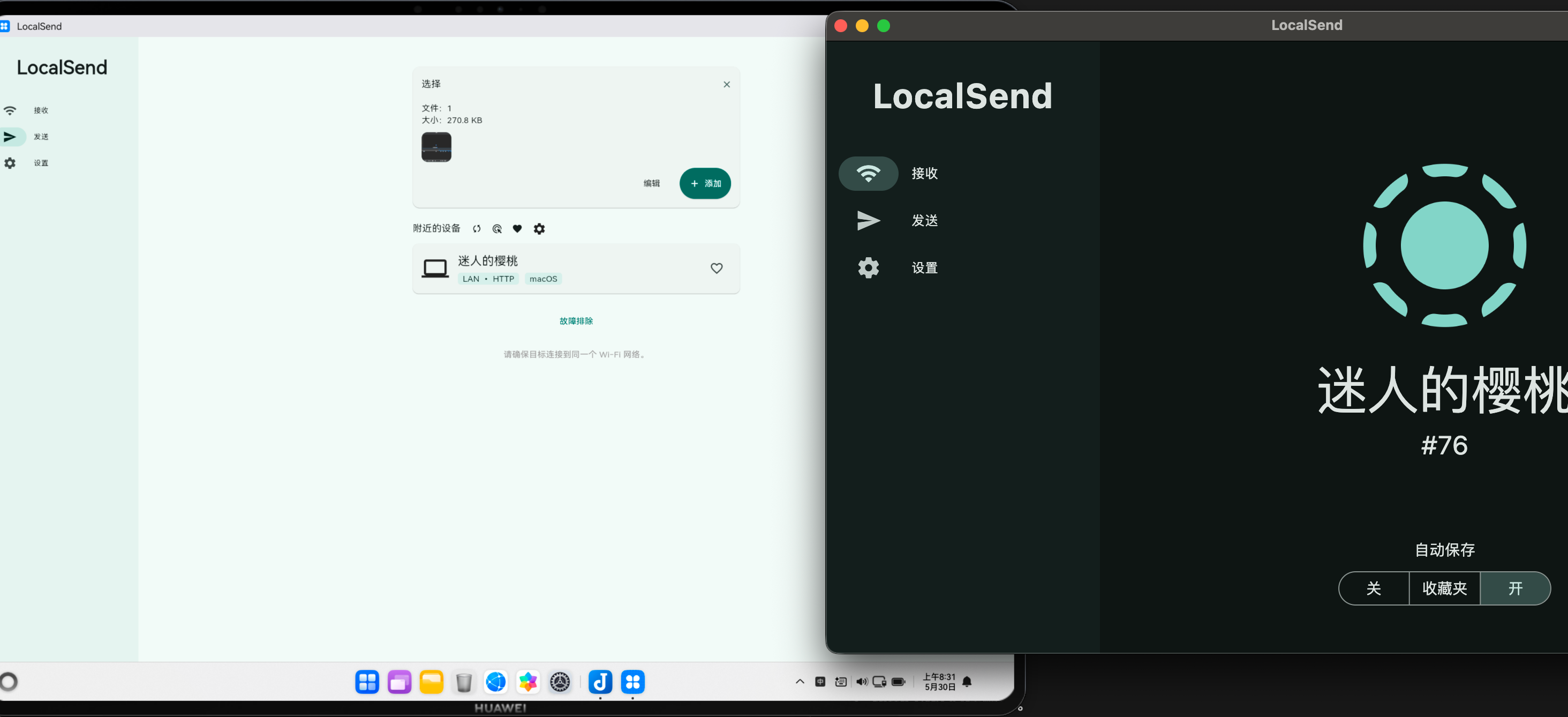Image resolution: width=1568 pixels, height=717 pixels.
Task: Open the purple multi-window app in taskbar
Action: point(399,682)
